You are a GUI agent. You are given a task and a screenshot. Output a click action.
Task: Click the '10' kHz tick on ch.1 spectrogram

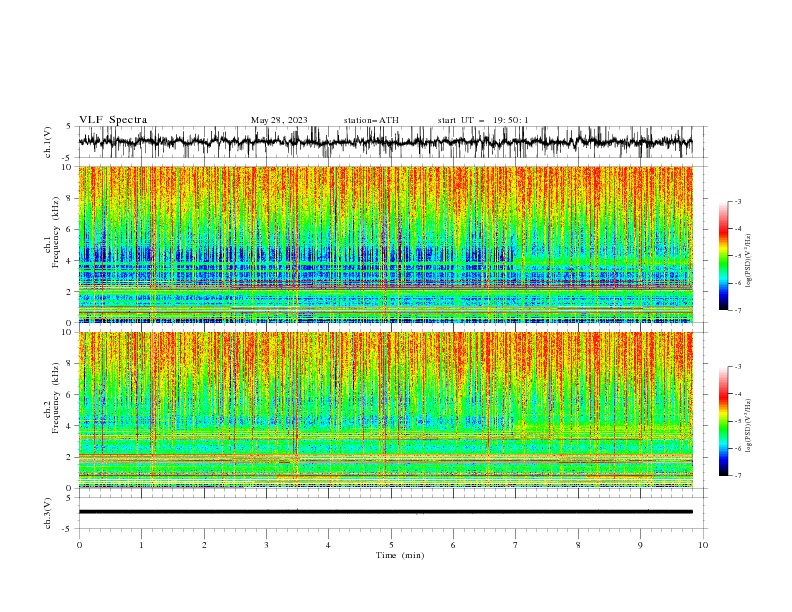[69, 167]
